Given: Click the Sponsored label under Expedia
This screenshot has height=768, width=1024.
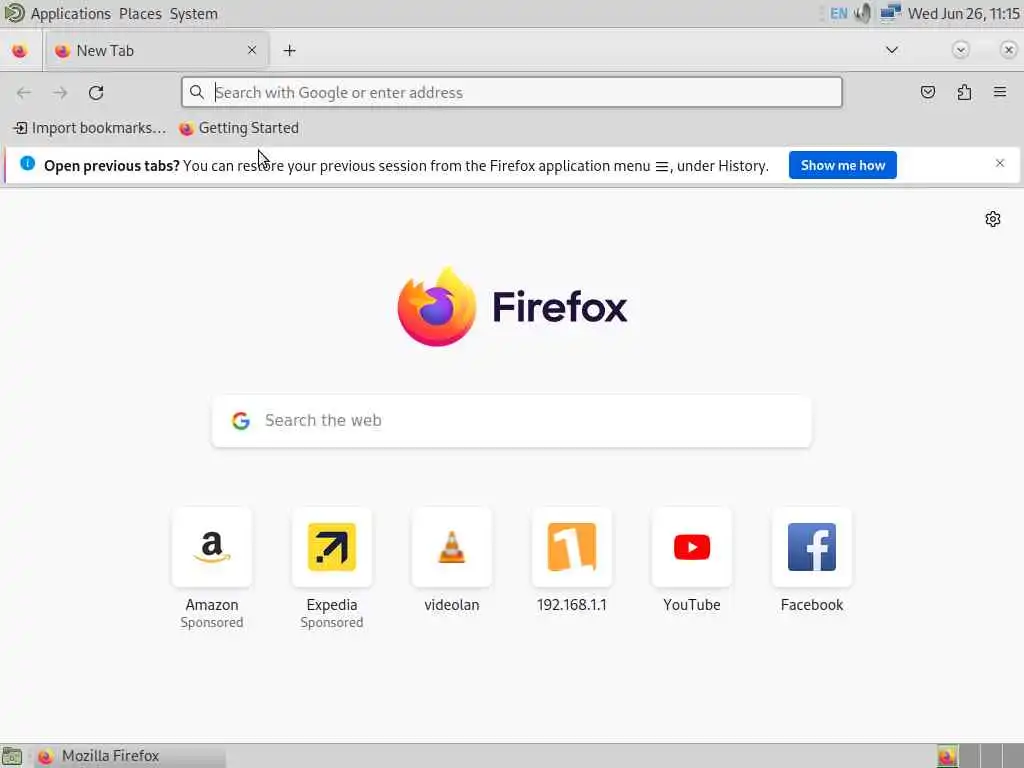Looking at the screenshot, I should [x=332, y=622].
